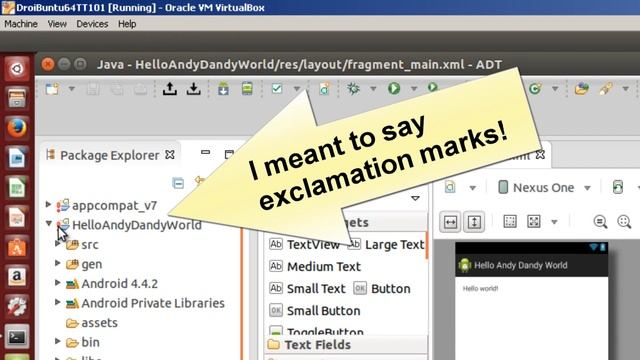Screen dimensions: 640x360
Task: Select the Button palette widget
Action: (x=382, y=289)
